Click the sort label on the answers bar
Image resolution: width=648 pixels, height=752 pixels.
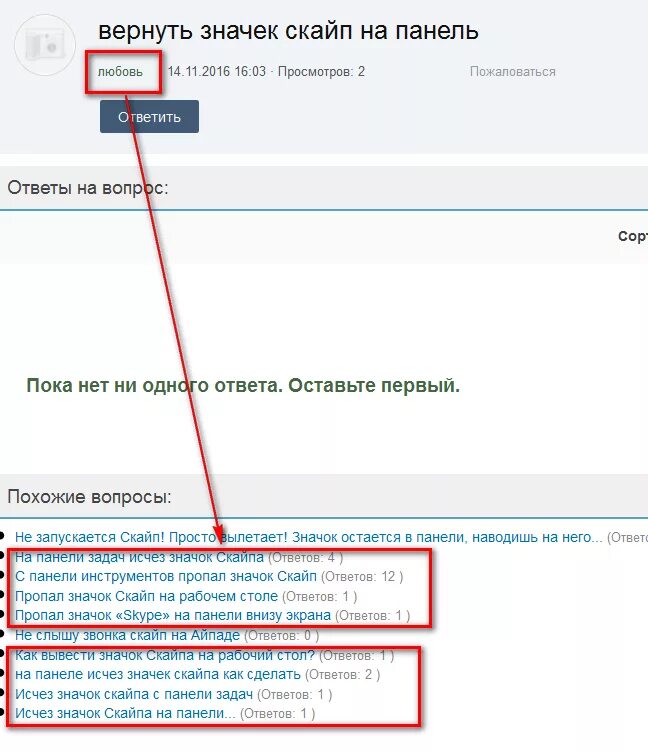(x=633, y=236)
